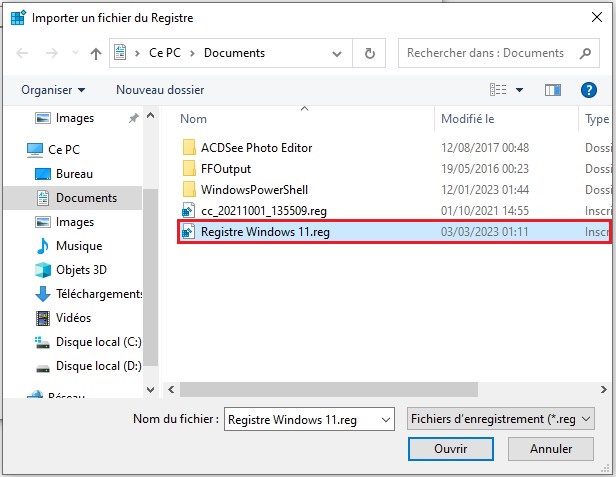
Task: Expand the file name dropdown
Action: point(386,420)
